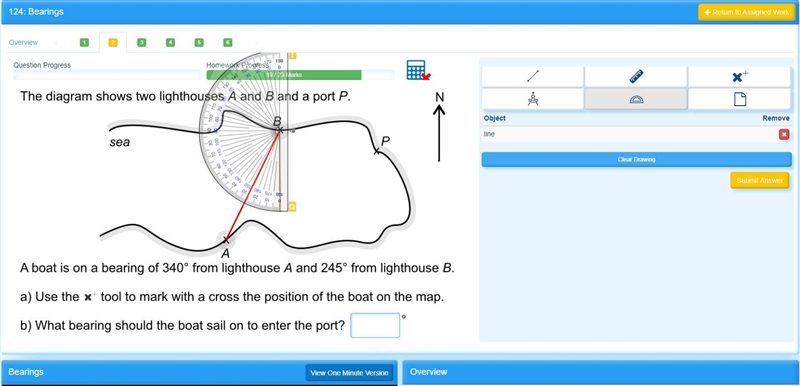Click the bearing answer input box
This screenshot has height=386, width=800.
tap(375, 325)
